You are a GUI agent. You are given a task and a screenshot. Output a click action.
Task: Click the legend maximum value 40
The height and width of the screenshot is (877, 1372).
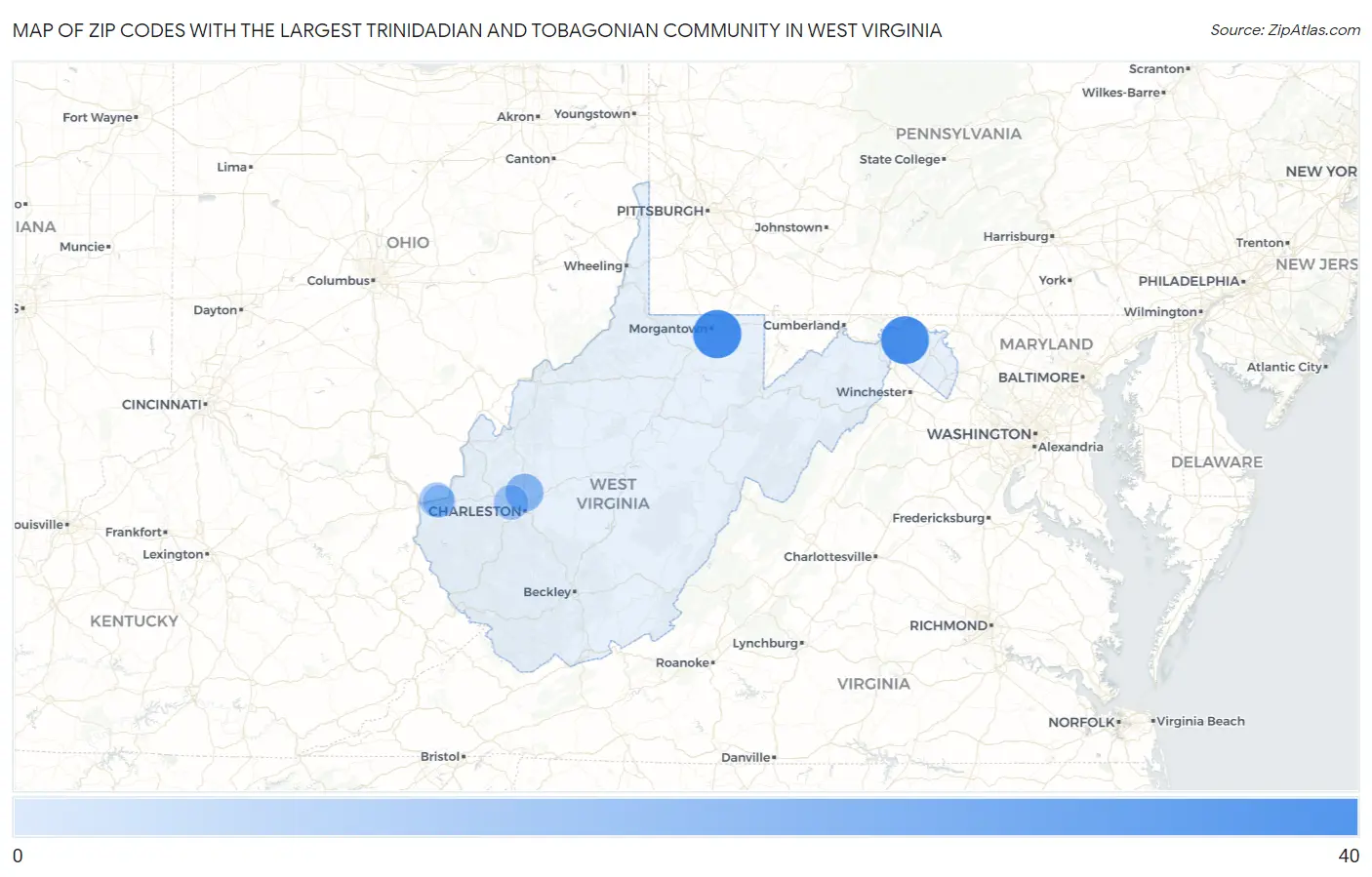click(x=1349, y=857)
